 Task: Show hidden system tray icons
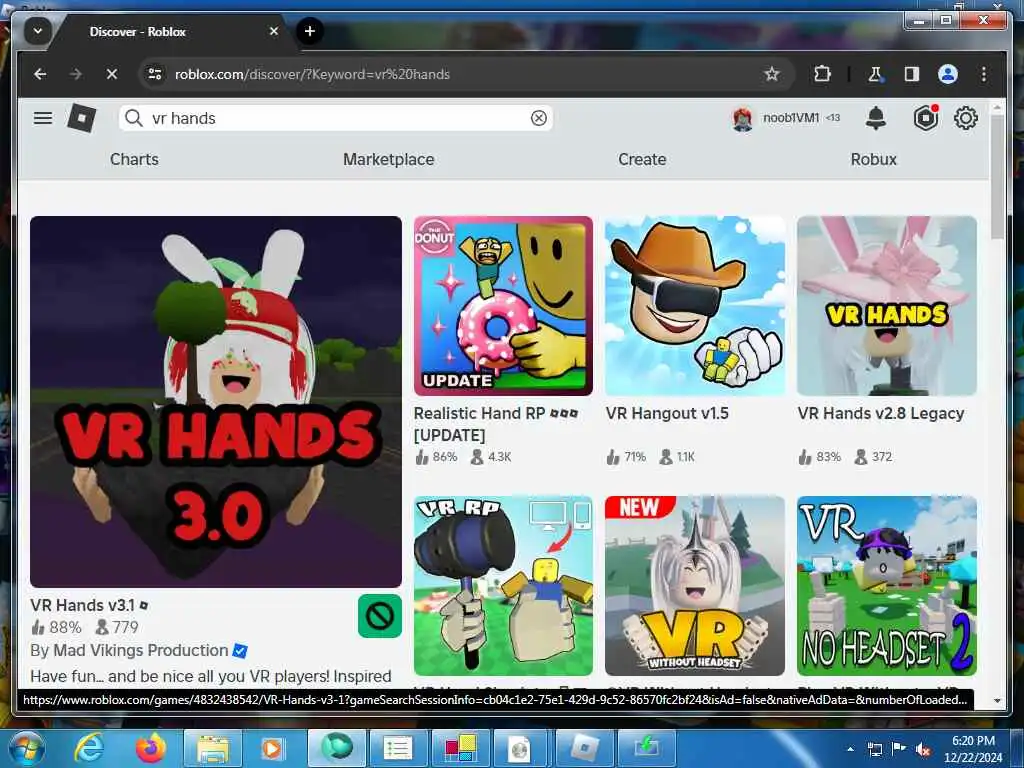[x=850, y=749]
